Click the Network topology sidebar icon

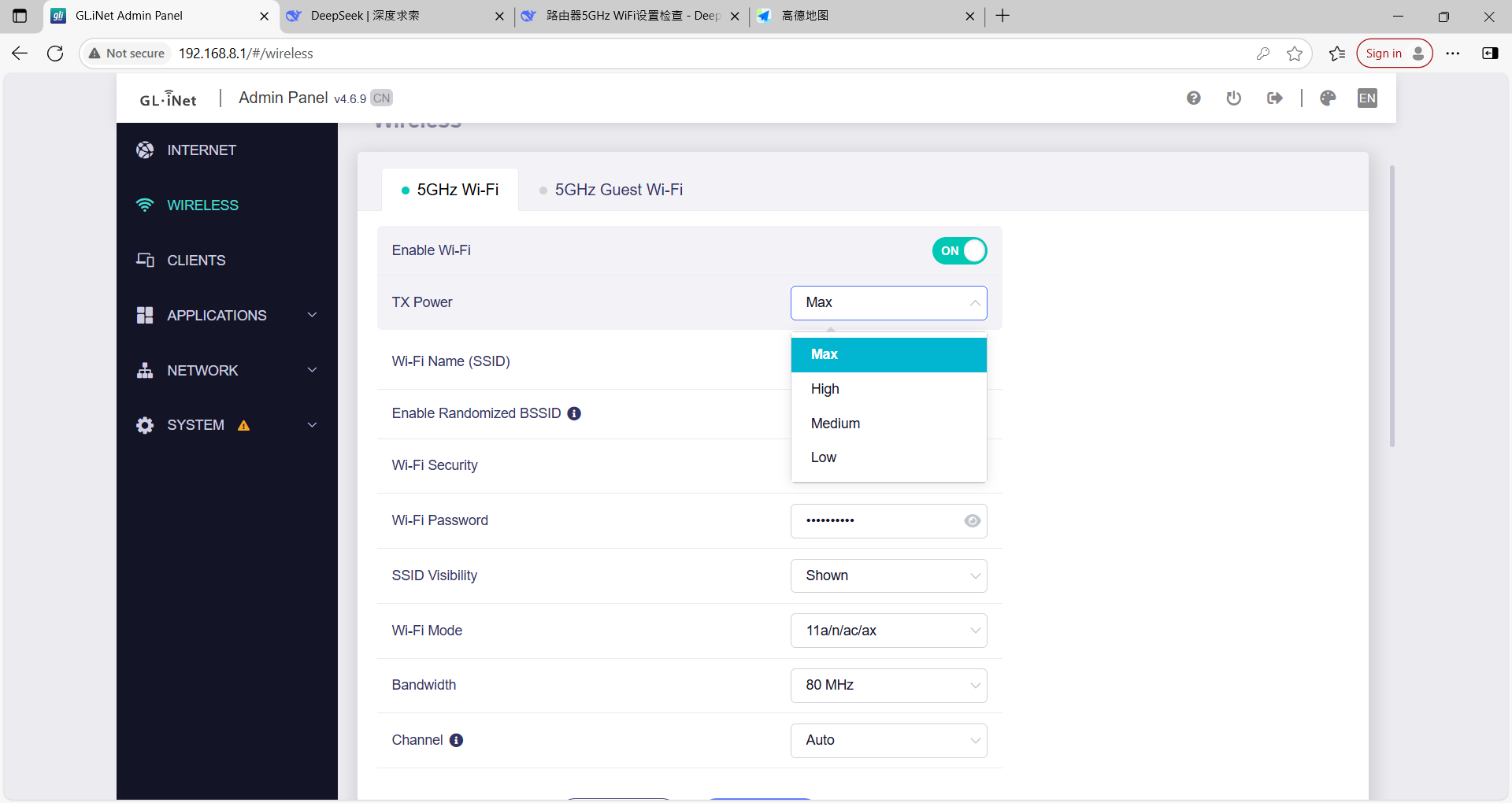145,370
